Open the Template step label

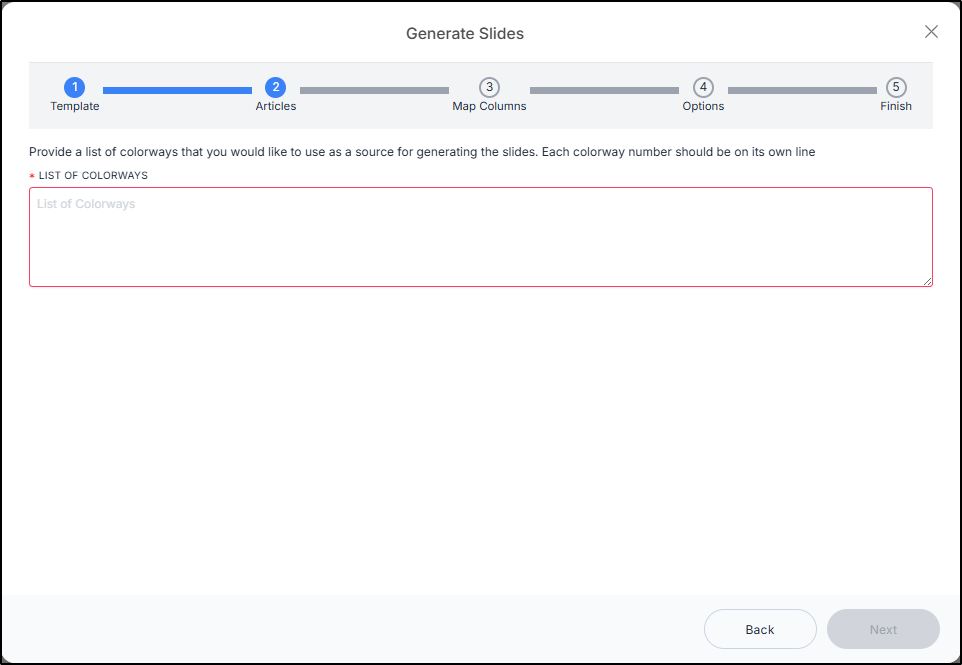point(74,106)
